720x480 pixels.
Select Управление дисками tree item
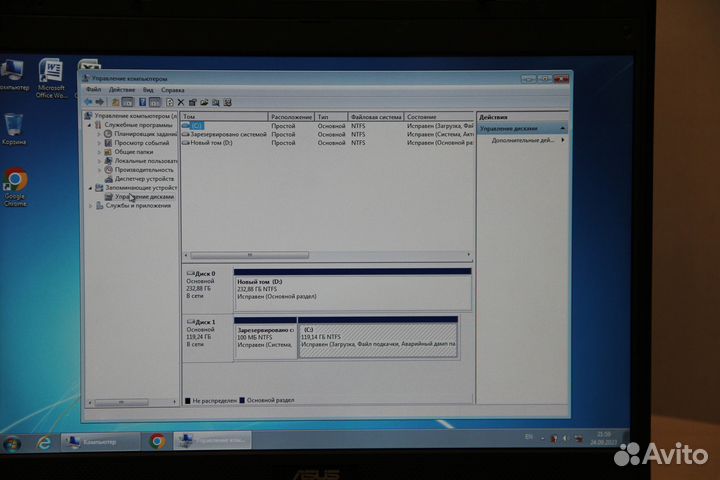click(144, 197)
